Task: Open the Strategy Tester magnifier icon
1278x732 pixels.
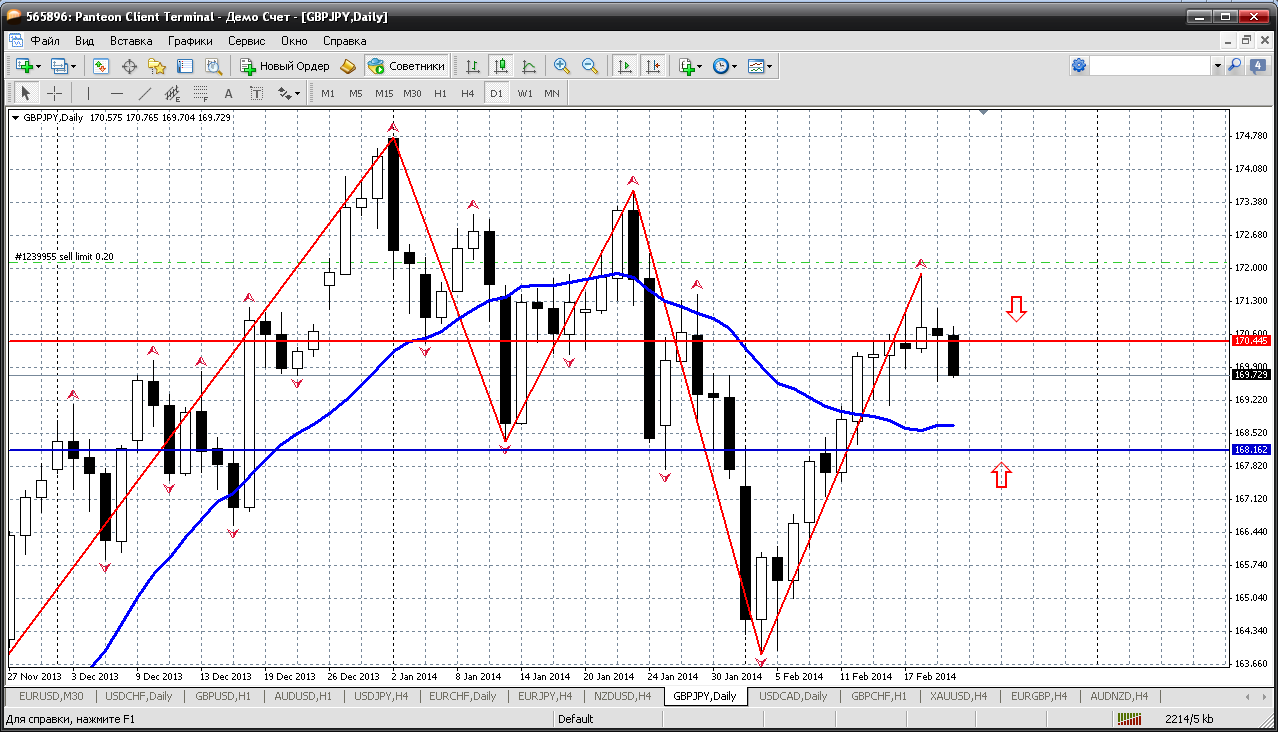Action: 213,66
